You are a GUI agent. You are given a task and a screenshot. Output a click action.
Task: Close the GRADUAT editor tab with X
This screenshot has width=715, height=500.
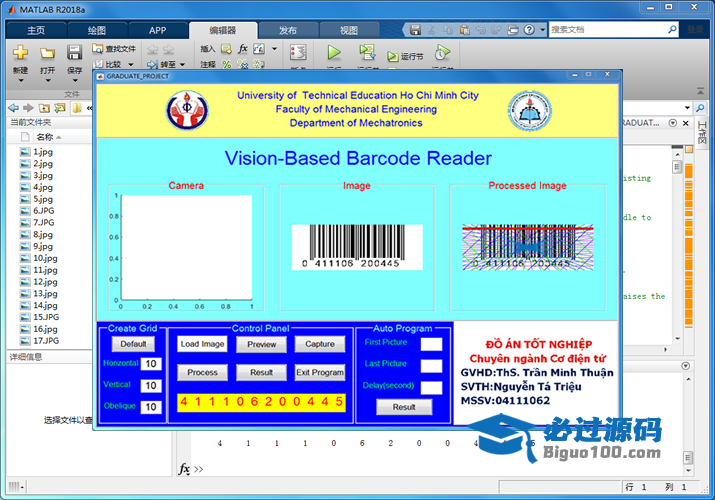[685, 123]
